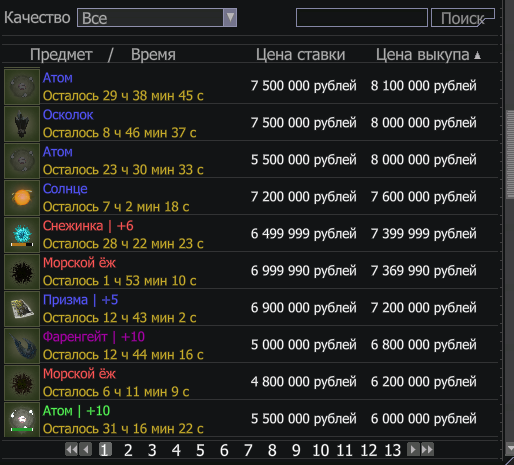
Task: Select the Атом +10 item icon
Action: pos(22,420)
